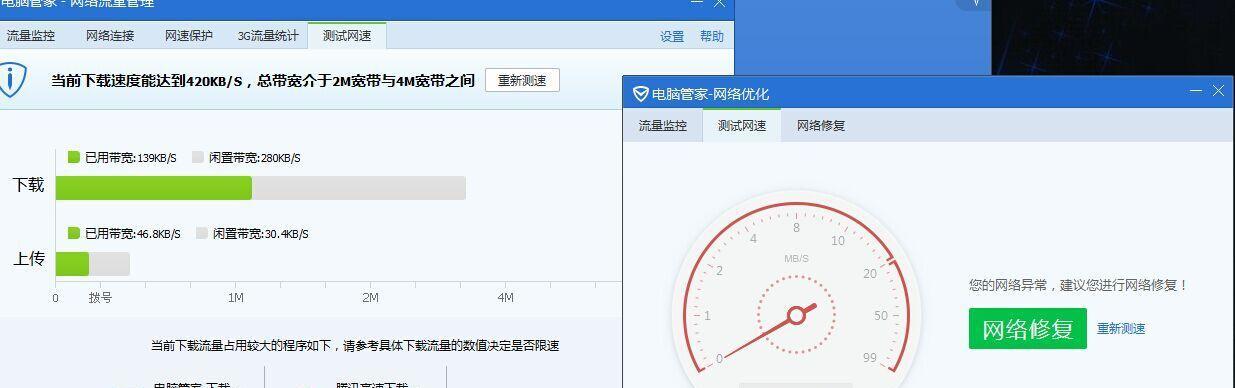Select 测试网速 tab in 网络流量管理 window

click(347, 36)
